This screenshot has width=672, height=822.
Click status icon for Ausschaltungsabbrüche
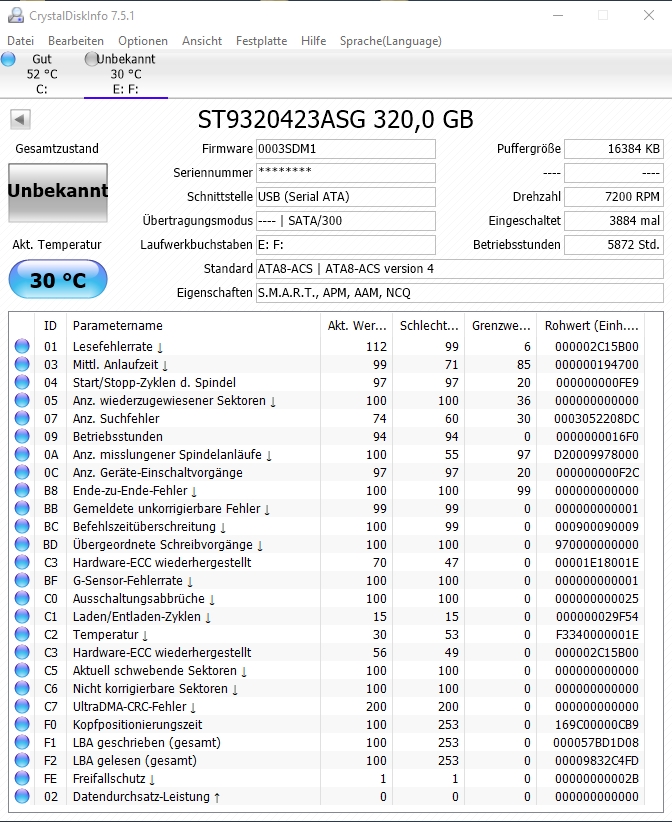[22, 598]
